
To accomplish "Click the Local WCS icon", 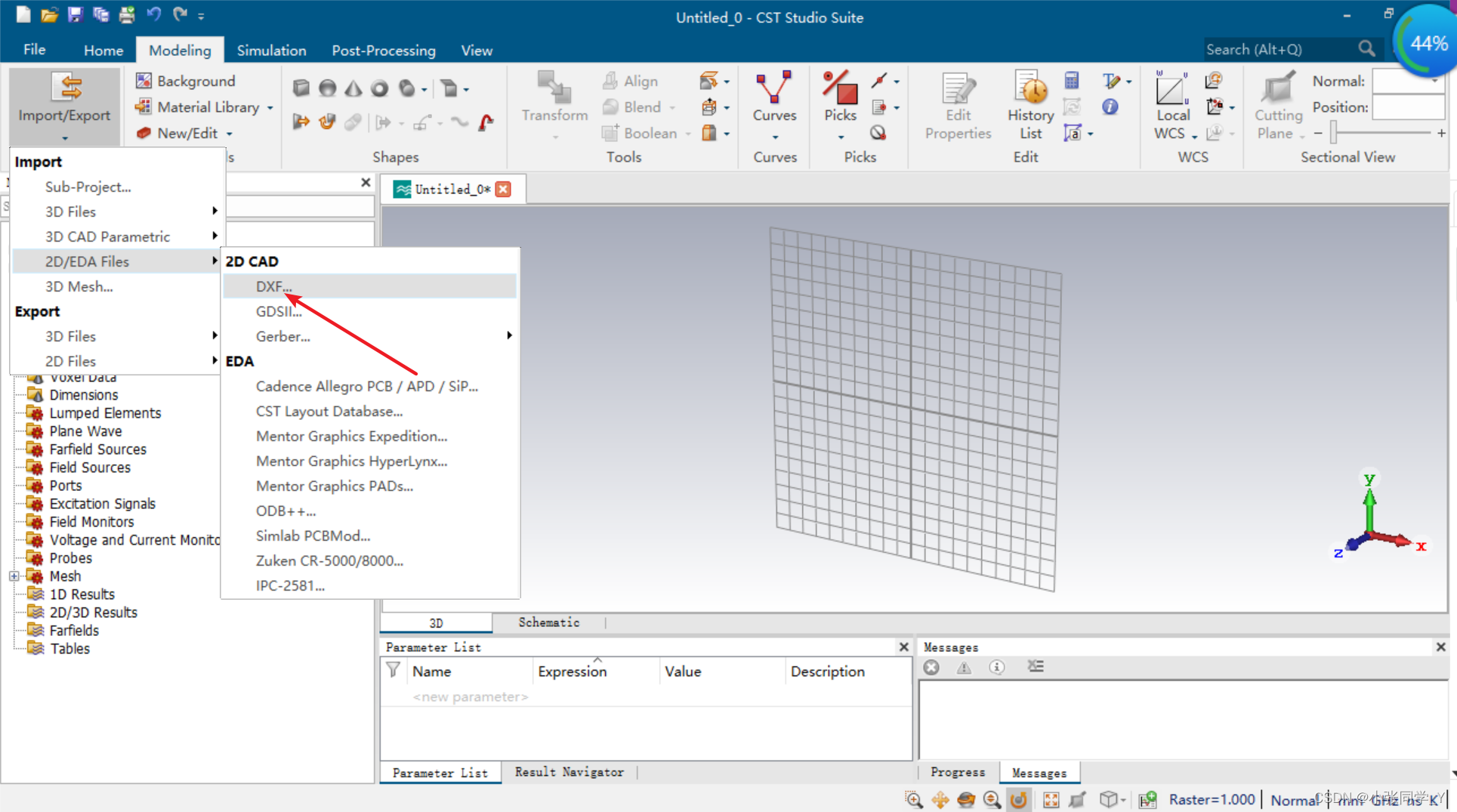I will point(1171,89).
